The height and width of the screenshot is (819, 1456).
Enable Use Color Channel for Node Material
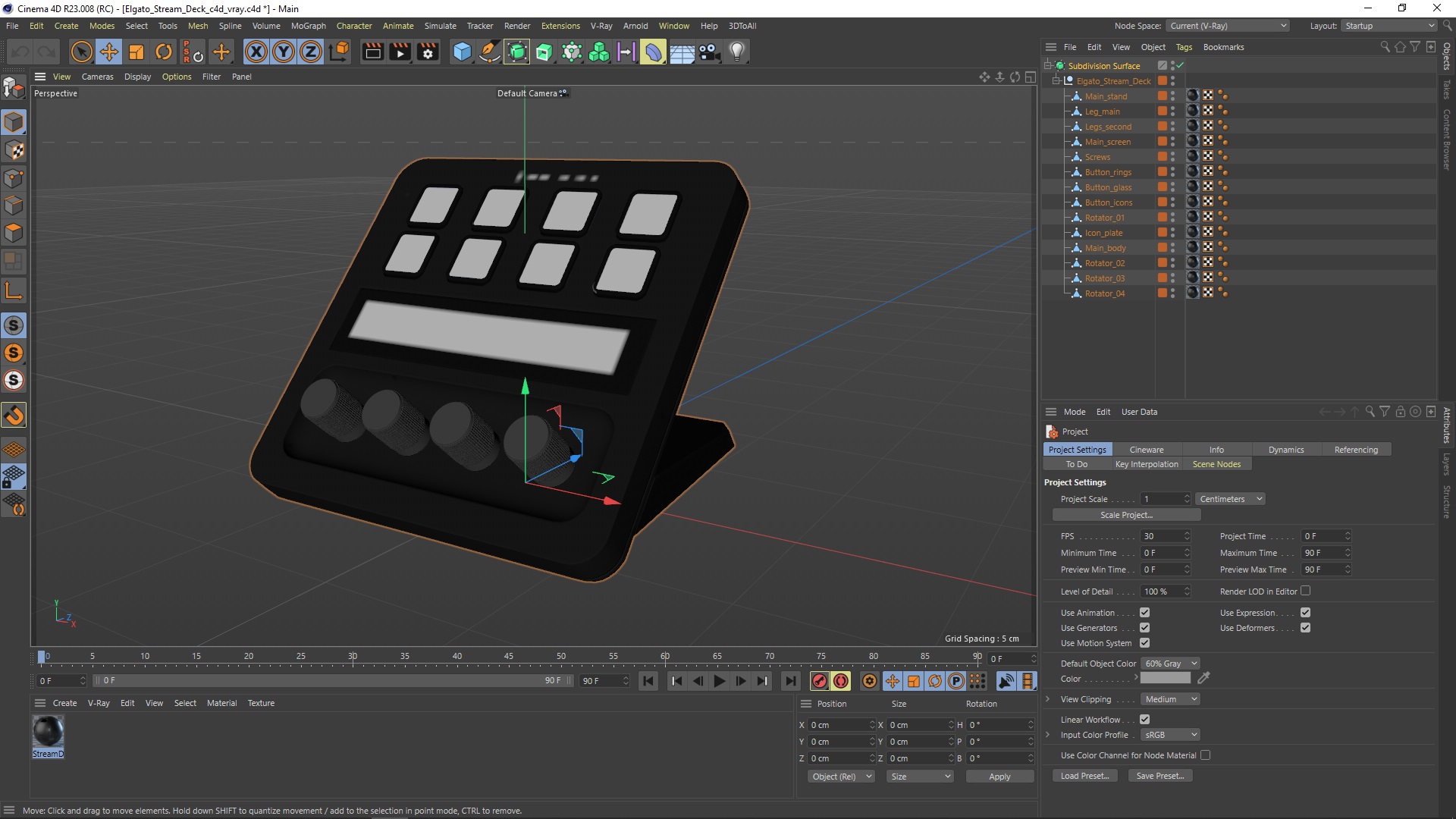[x=1206, y=755]
